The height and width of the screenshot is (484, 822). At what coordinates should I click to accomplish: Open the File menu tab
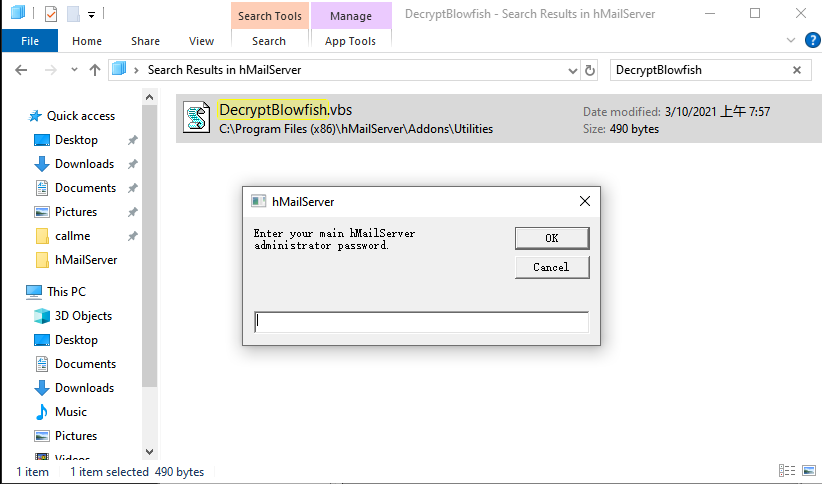[x=30, y=41]
